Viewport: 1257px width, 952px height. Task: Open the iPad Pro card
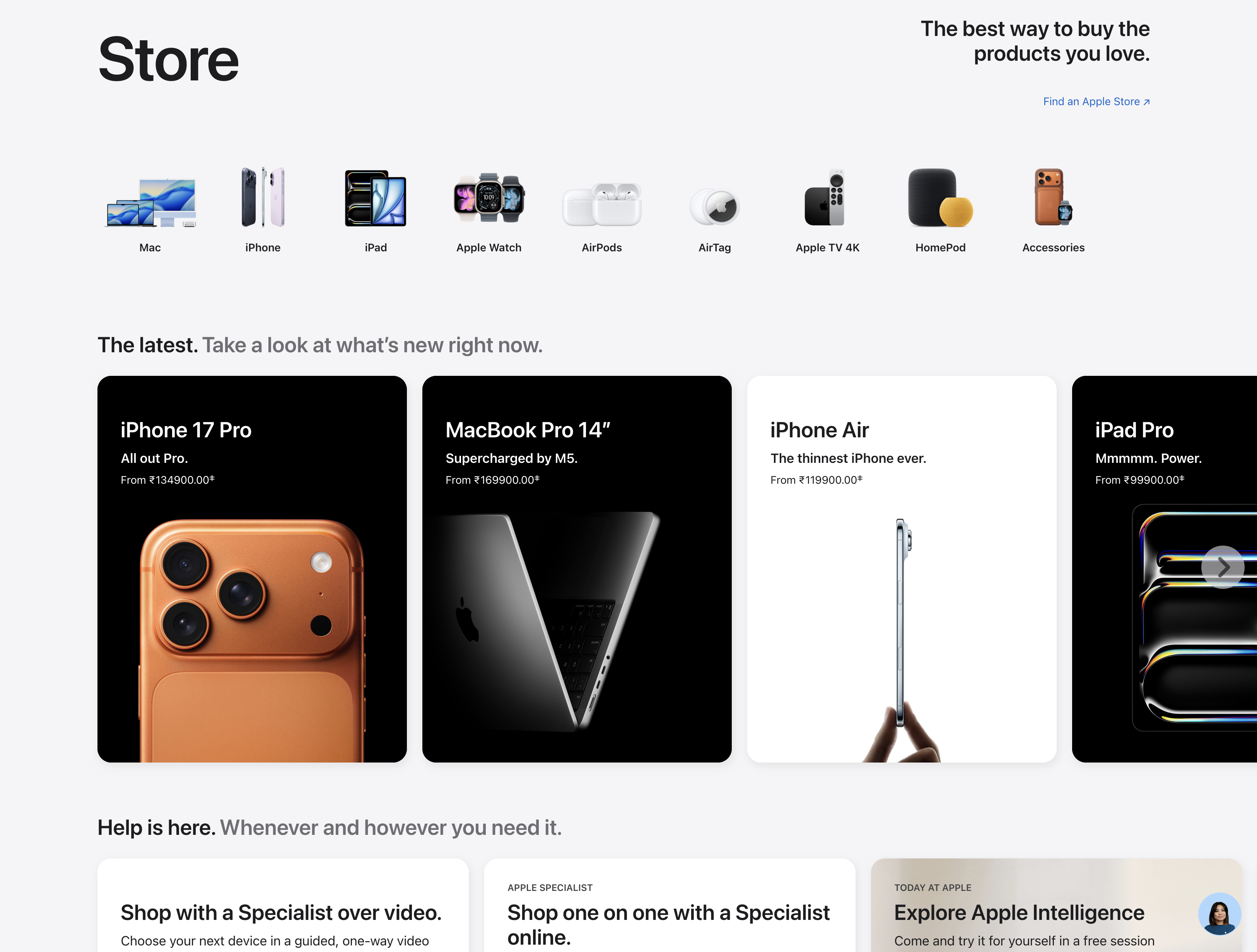(x=1165, y=568)
